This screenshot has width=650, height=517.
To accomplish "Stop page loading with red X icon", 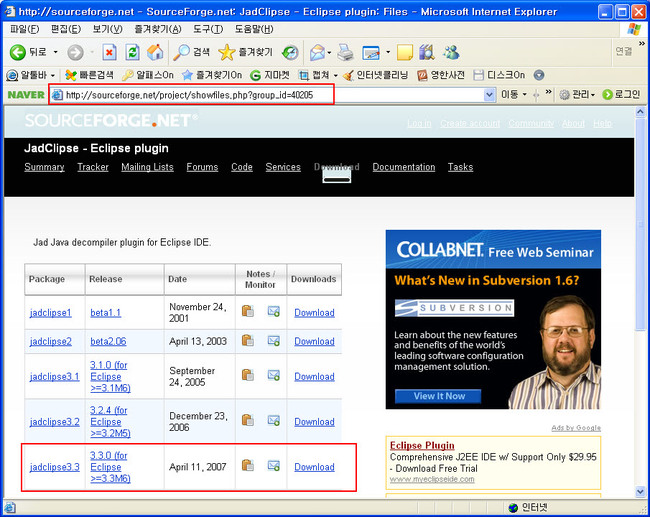I will pyautogui.click(x=109, y=52).
